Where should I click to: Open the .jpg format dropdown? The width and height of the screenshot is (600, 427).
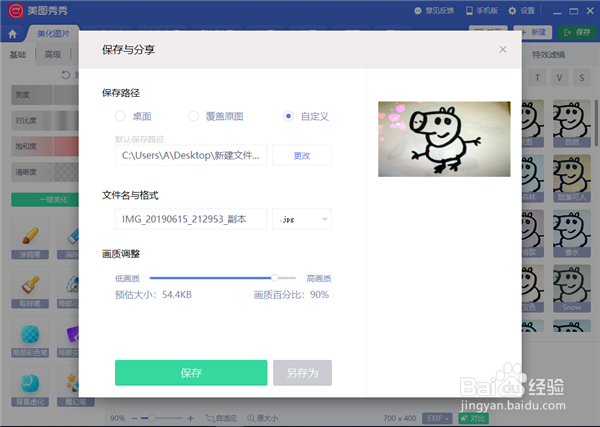pyautogui.click(x=302, y=219)
